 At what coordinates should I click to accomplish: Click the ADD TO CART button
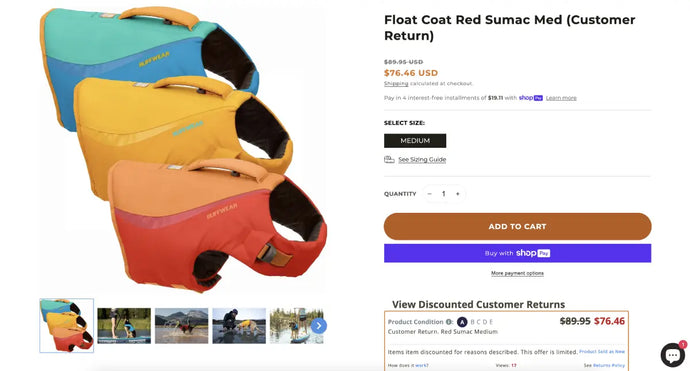(x=518, y=226)
